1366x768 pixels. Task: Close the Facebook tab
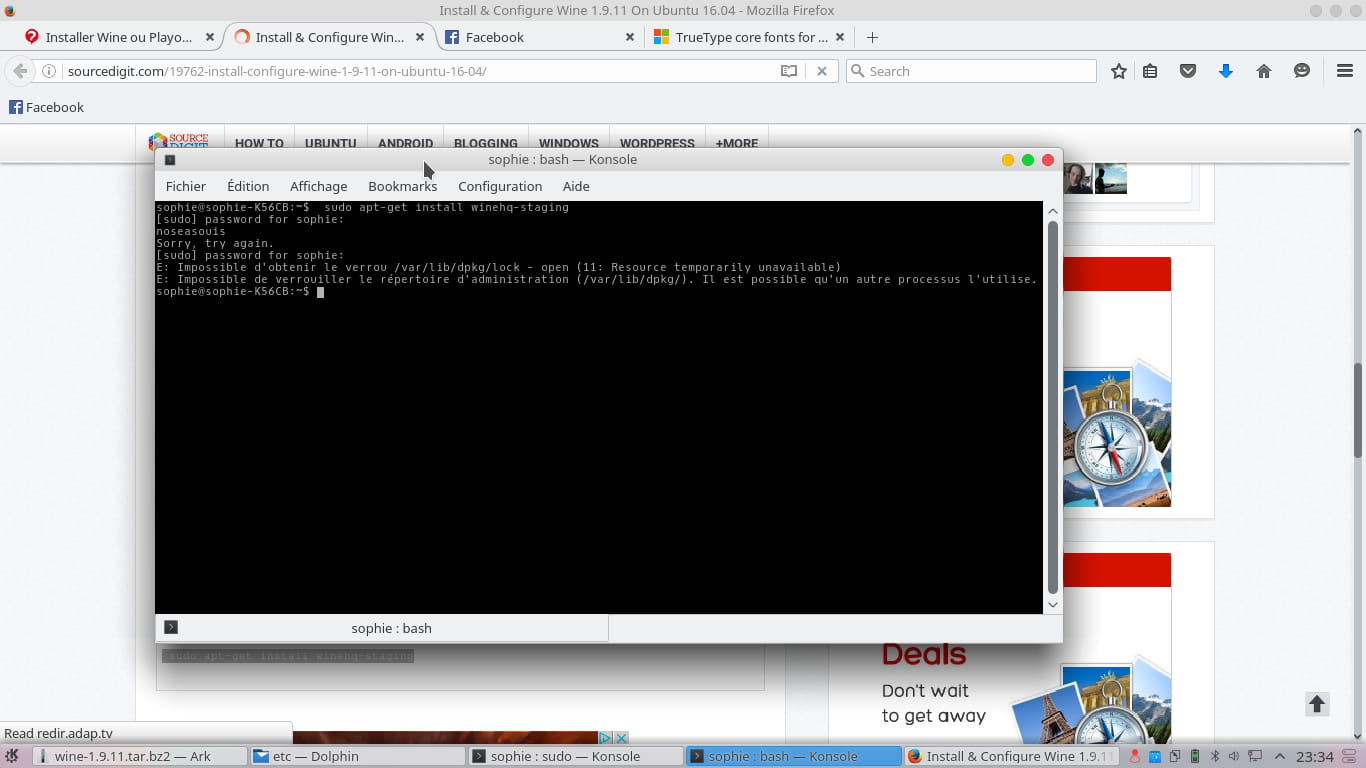[x=629, y=37]
